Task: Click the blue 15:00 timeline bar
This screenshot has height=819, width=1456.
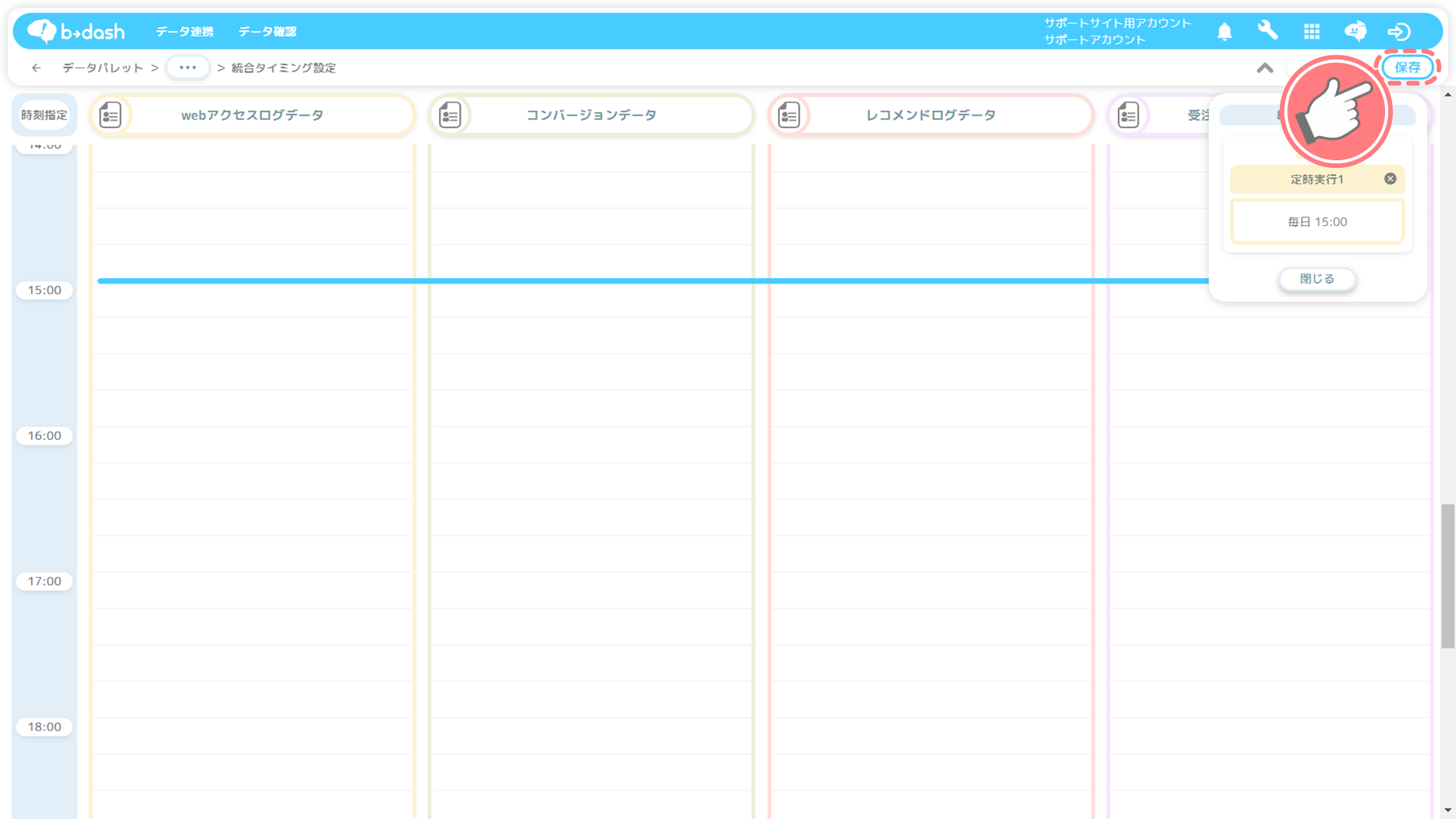Action: coord(653,281)
